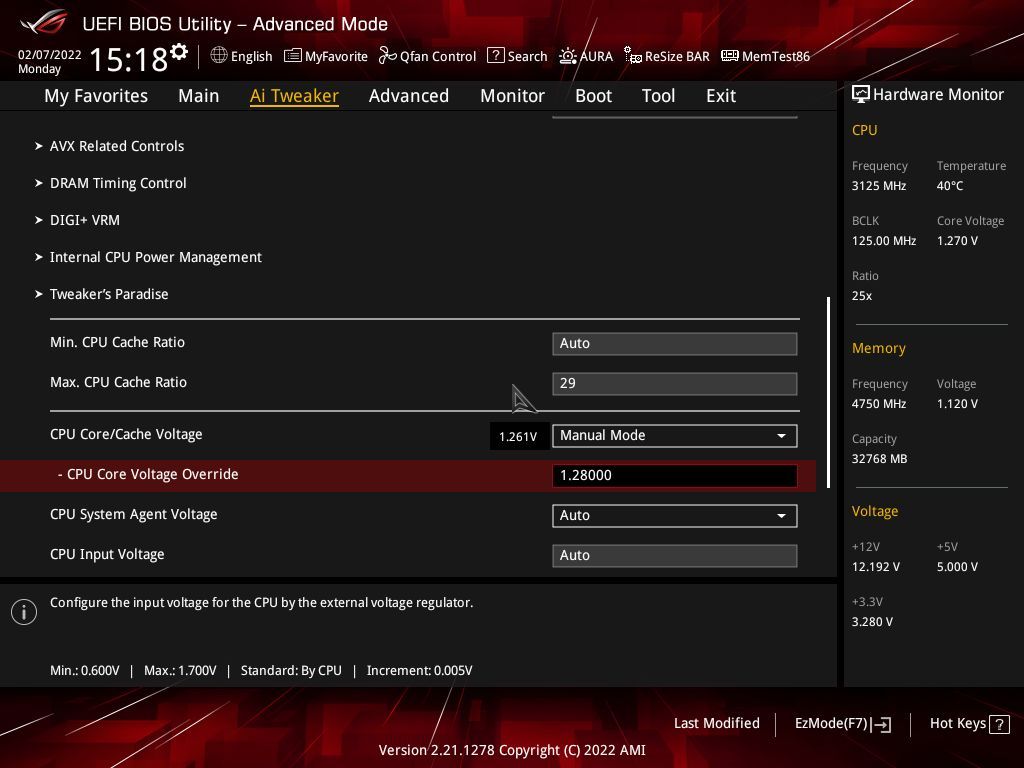
Task: Open the Tool tab
Action: (658, 96)
